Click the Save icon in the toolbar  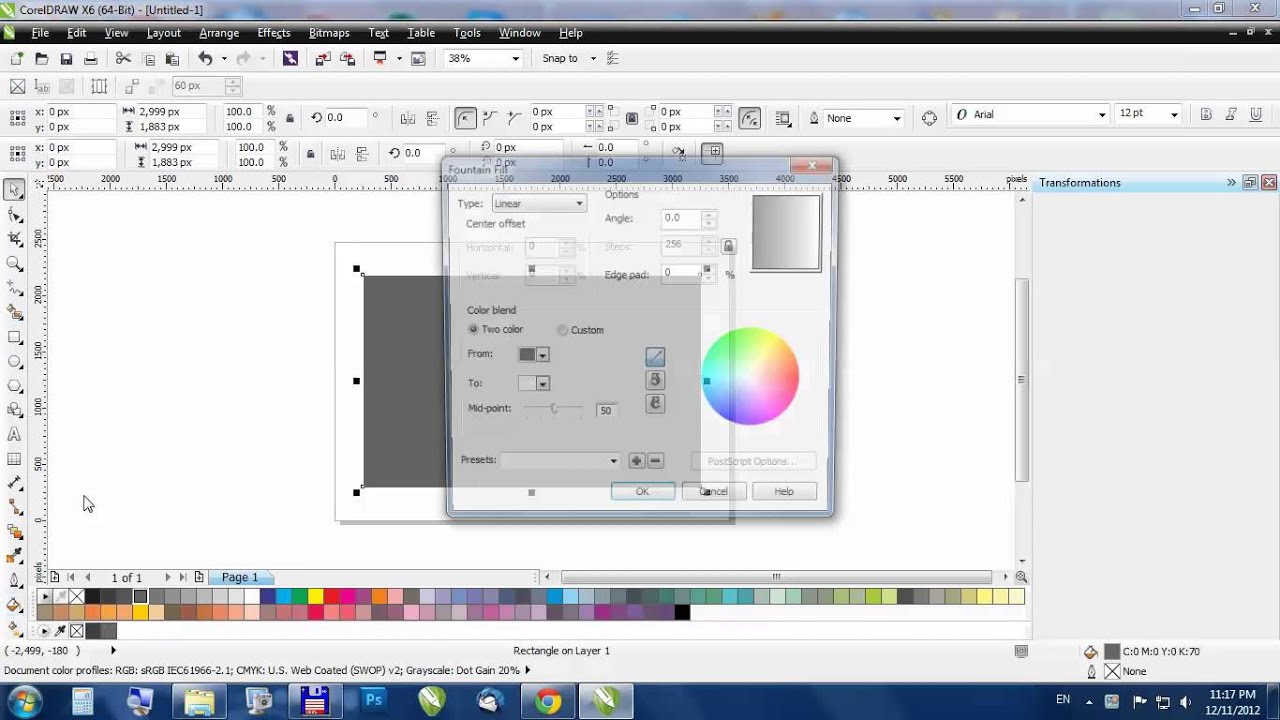66,59
